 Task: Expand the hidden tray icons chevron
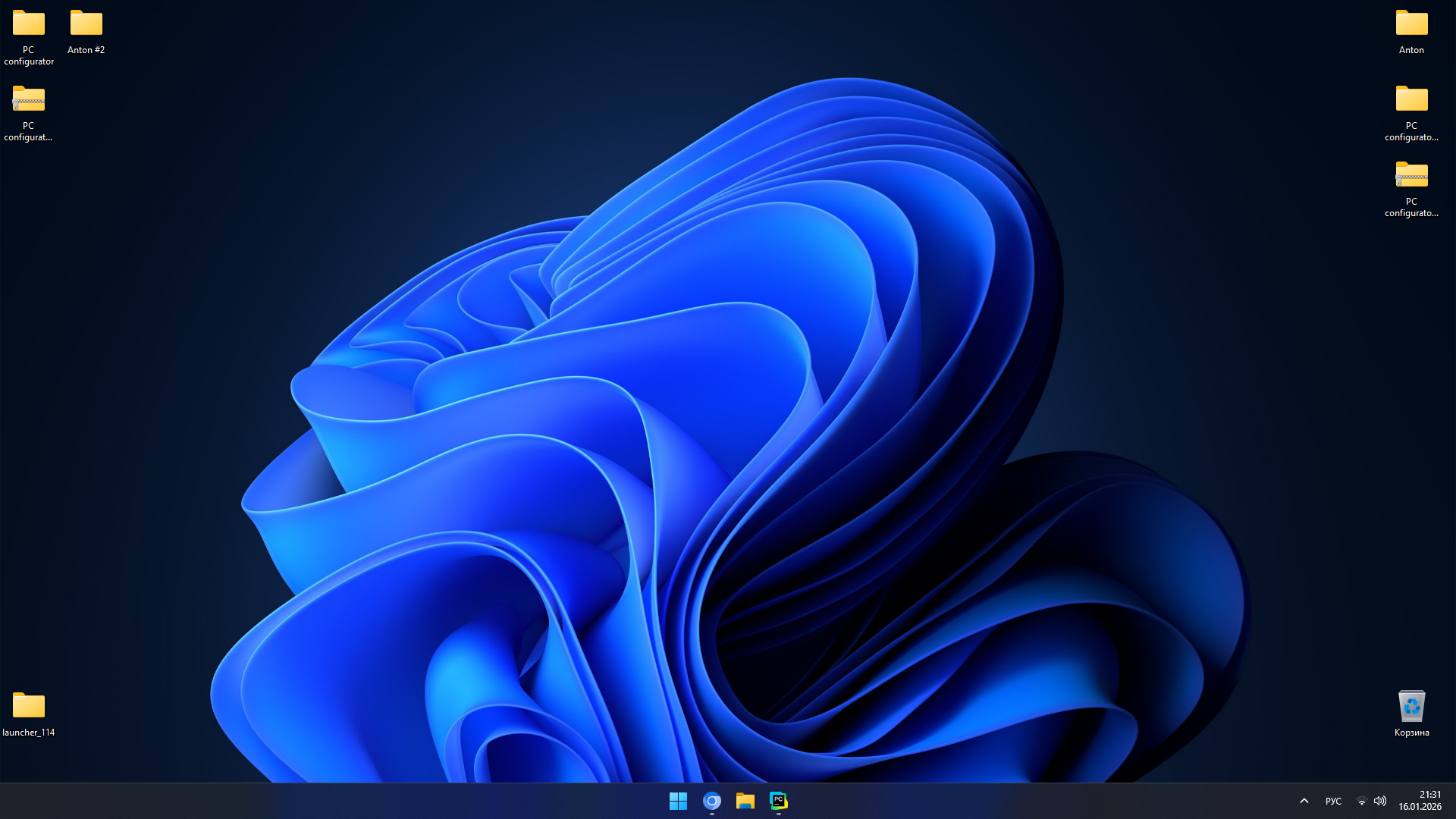[1304, 801]
